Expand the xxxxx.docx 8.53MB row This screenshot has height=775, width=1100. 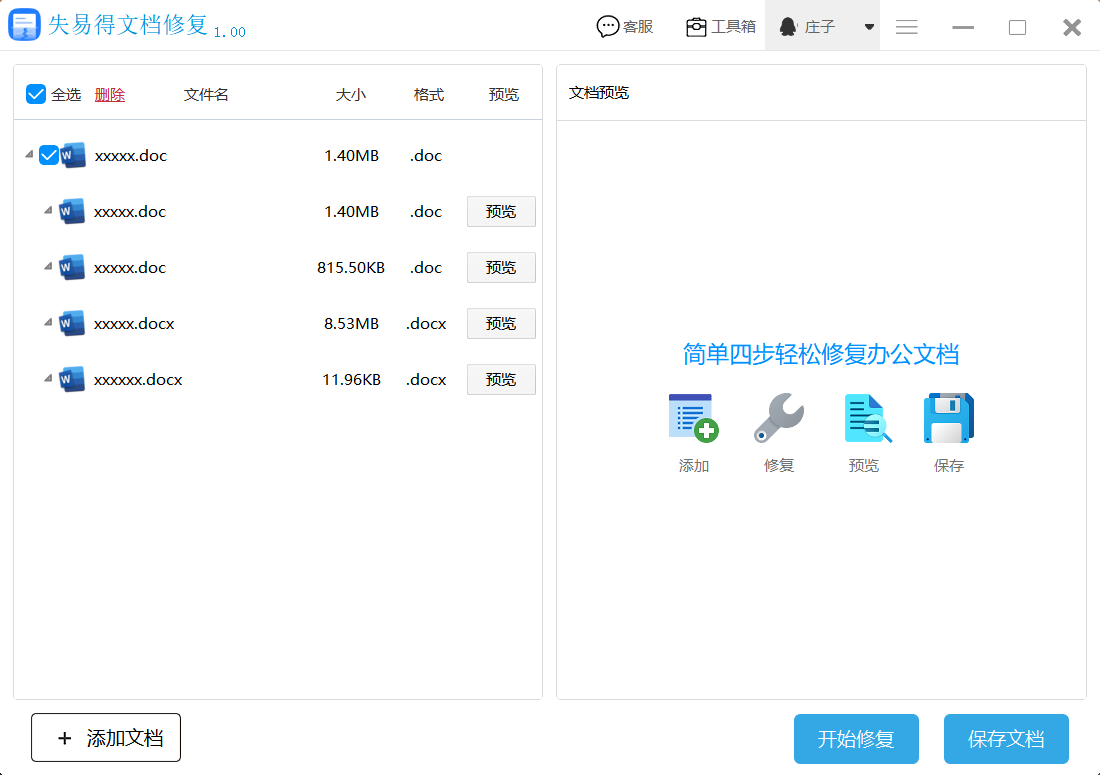click(x=48, y=322)
